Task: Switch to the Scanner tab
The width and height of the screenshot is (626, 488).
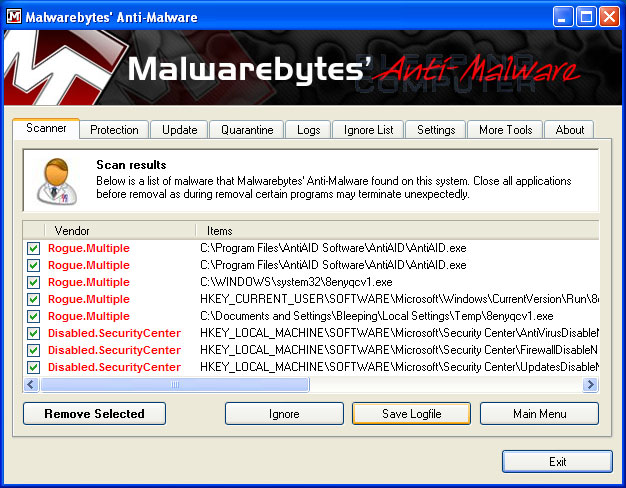Action: pos(46,128)
